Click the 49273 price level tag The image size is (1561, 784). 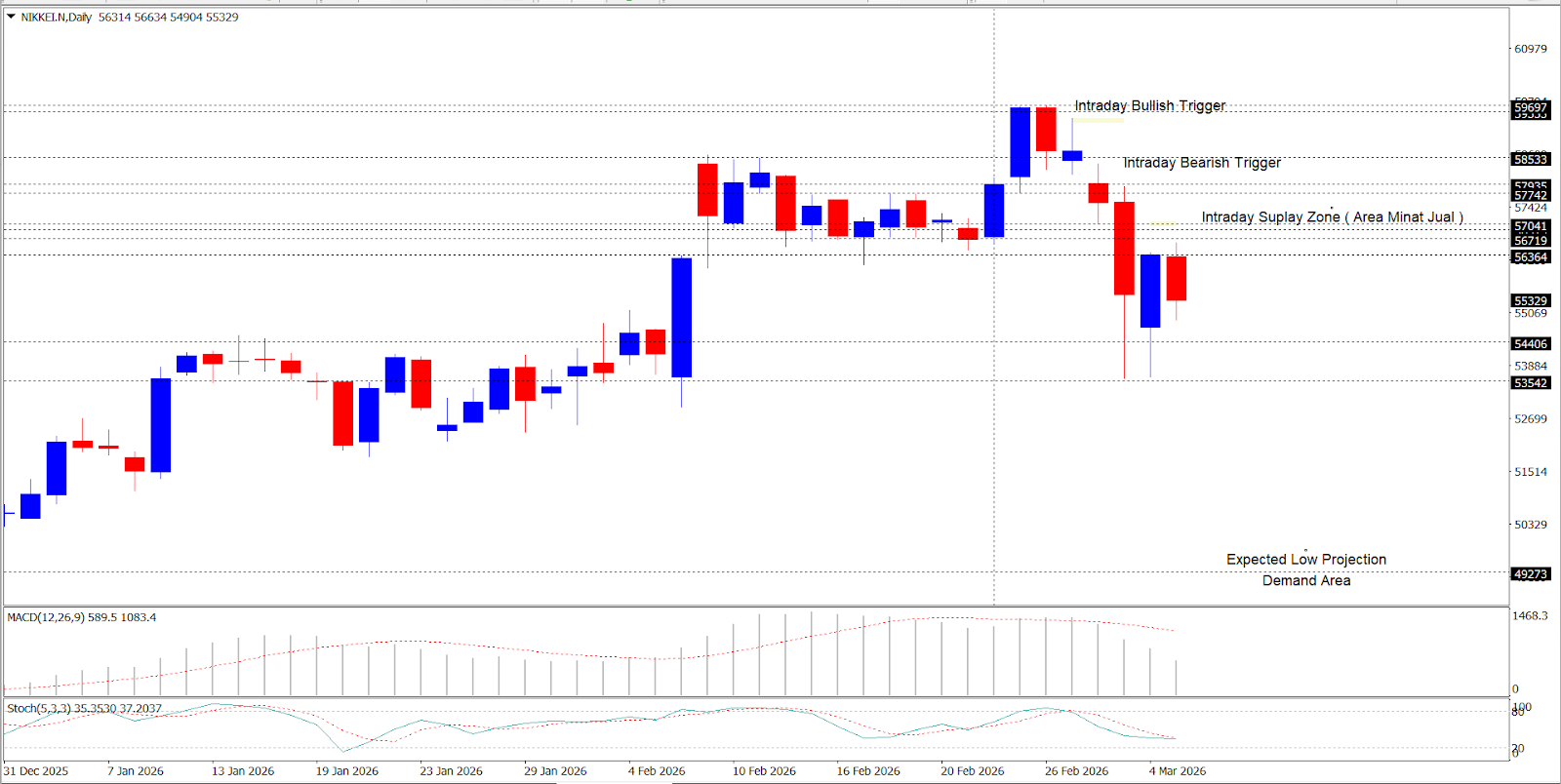(x=1530, y=574)
